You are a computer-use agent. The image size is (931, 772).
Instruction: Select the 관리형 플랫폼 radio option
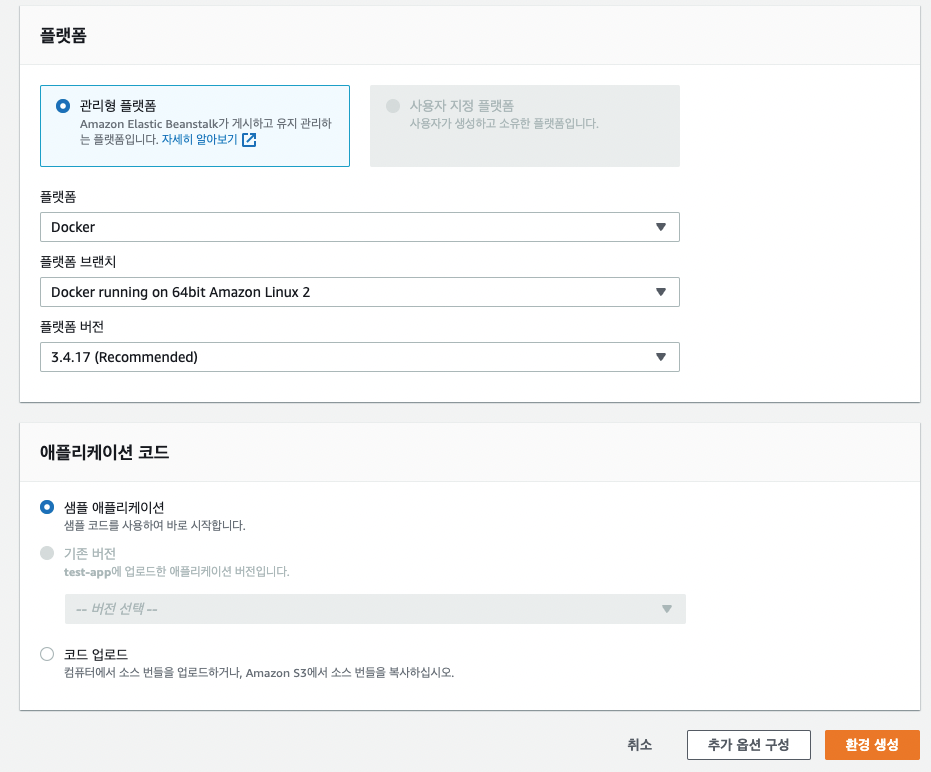click(63, 106)
